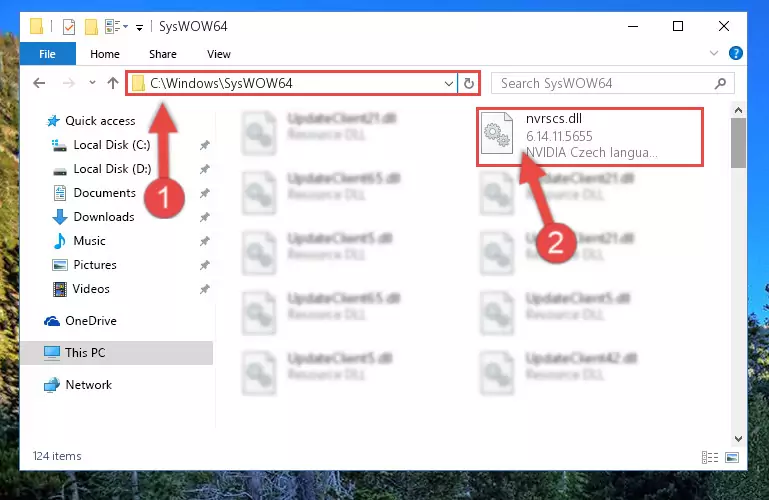The image size is (769, 500).
Task: Maximize the SysWOW64 window
Action: pyautogui.click(x=678, y=26)
